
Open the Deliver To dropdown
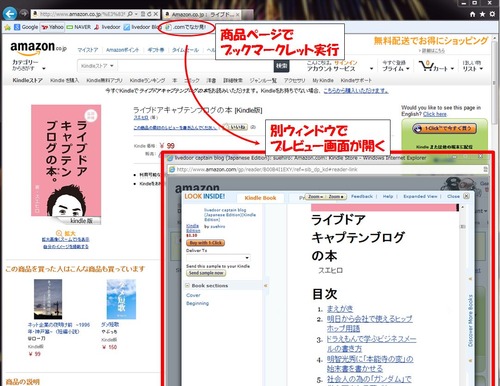(x=218, y=258)
